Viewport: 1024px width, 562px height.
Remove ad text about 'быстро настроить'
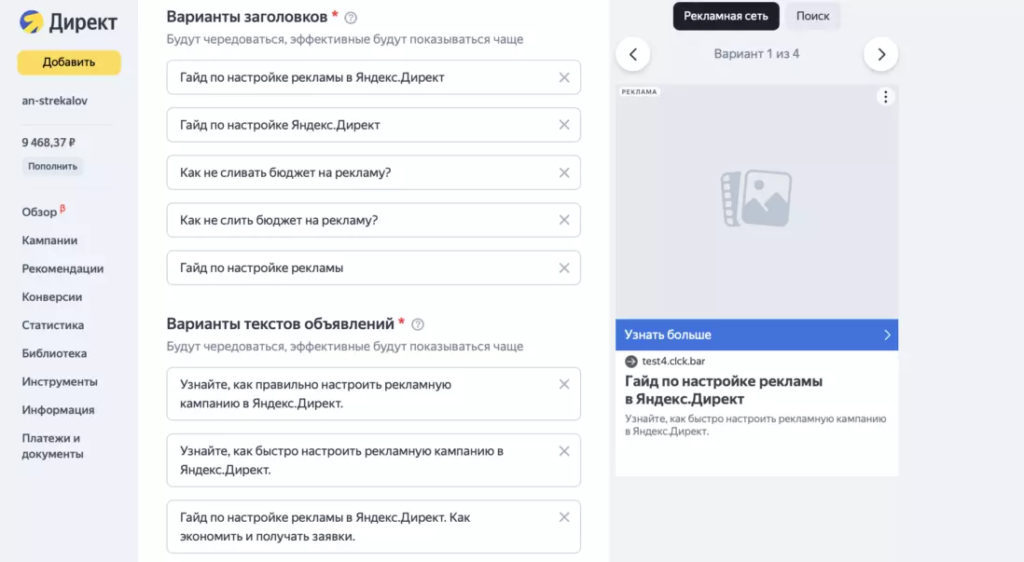tap(564, 451)
